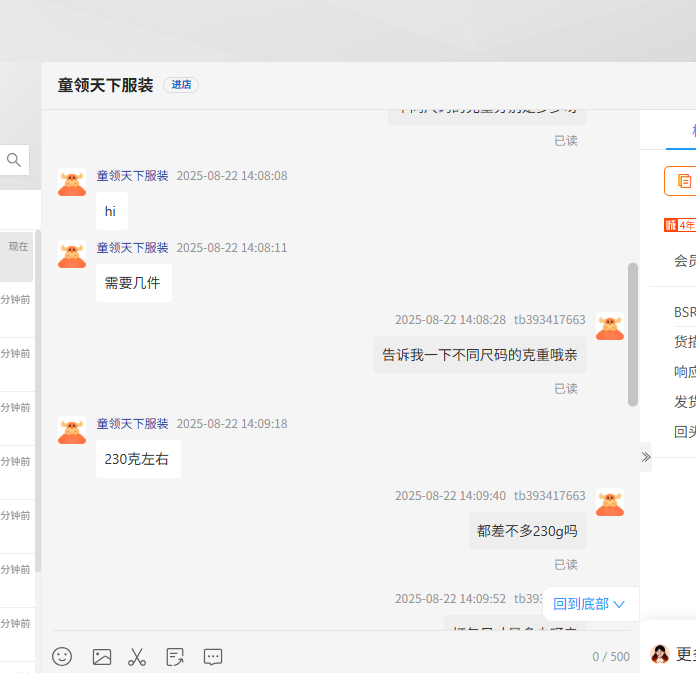
Task: Click the message bubble 需要几件
Action: point(133,283)
